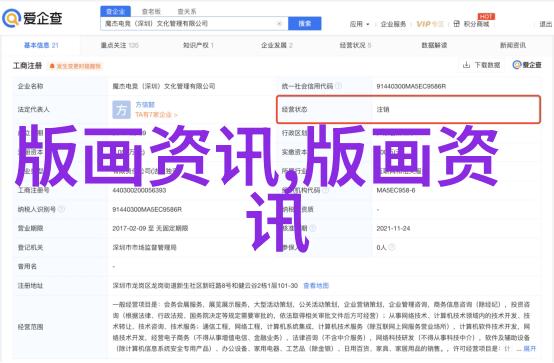Switch to the 查老板 search tab

pos(151,12)
